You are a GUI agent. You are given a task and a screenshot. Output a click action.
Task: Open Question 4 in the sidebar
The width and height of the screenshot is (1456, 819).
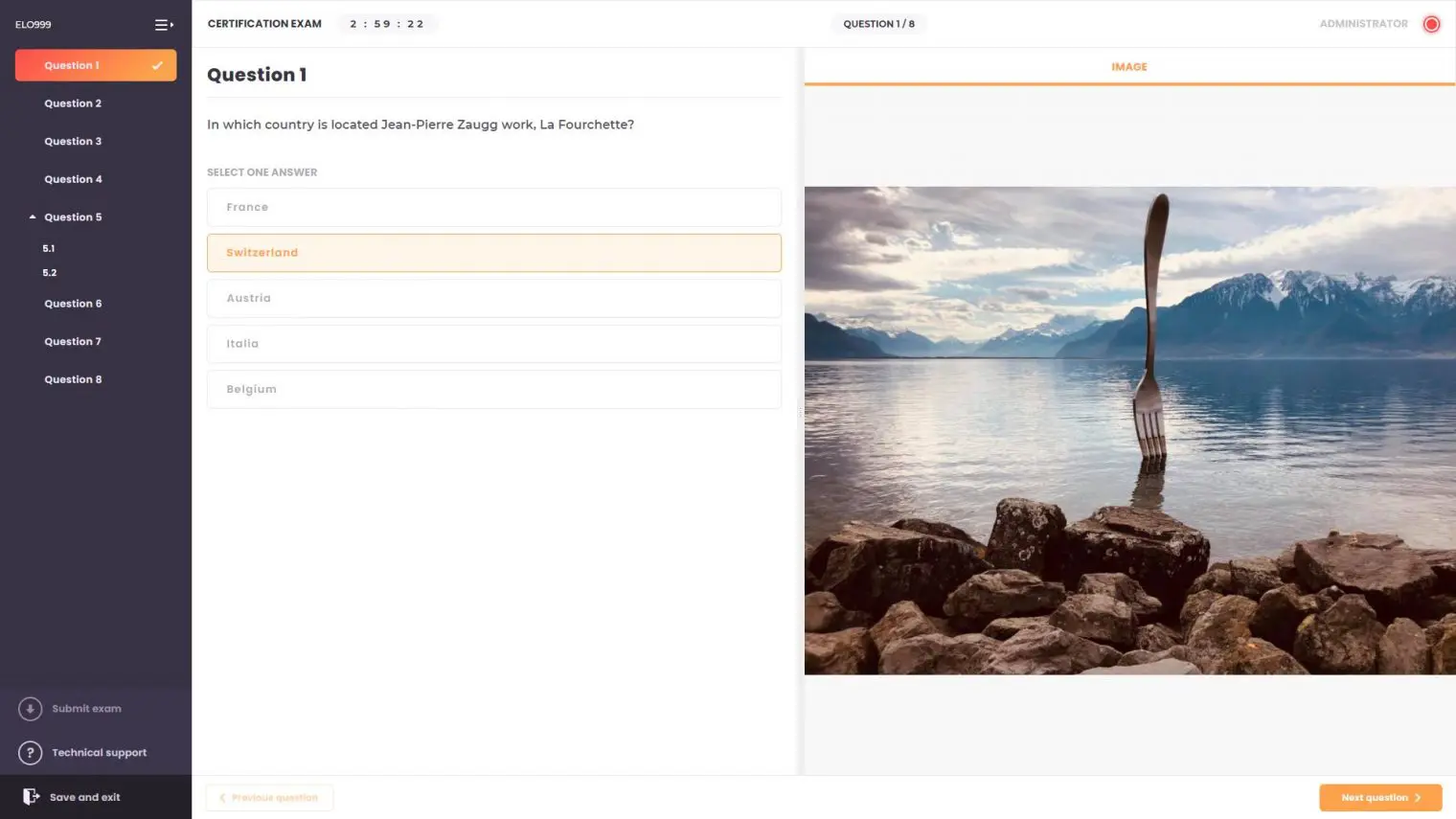(73, 179)
